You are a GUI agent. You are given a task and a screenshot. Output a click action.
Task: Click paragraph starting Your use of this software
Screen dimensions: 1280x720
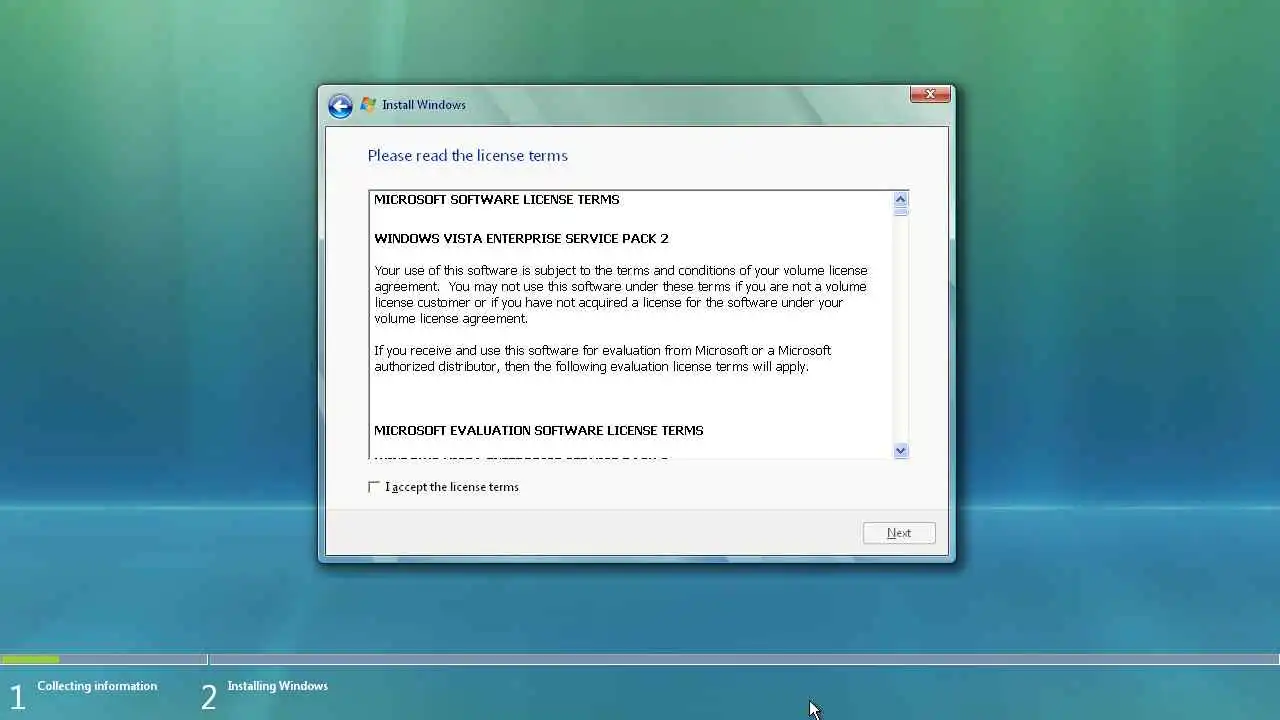[x=621, y=294]
